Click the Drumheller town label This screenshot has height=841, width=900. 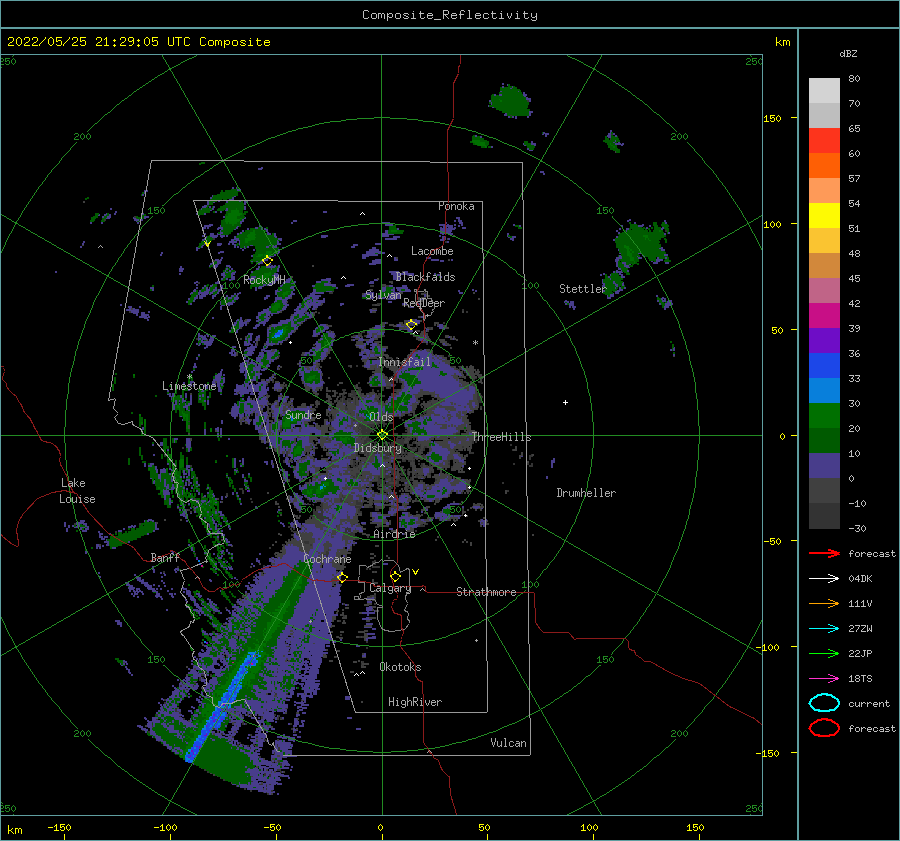point(586,493)
